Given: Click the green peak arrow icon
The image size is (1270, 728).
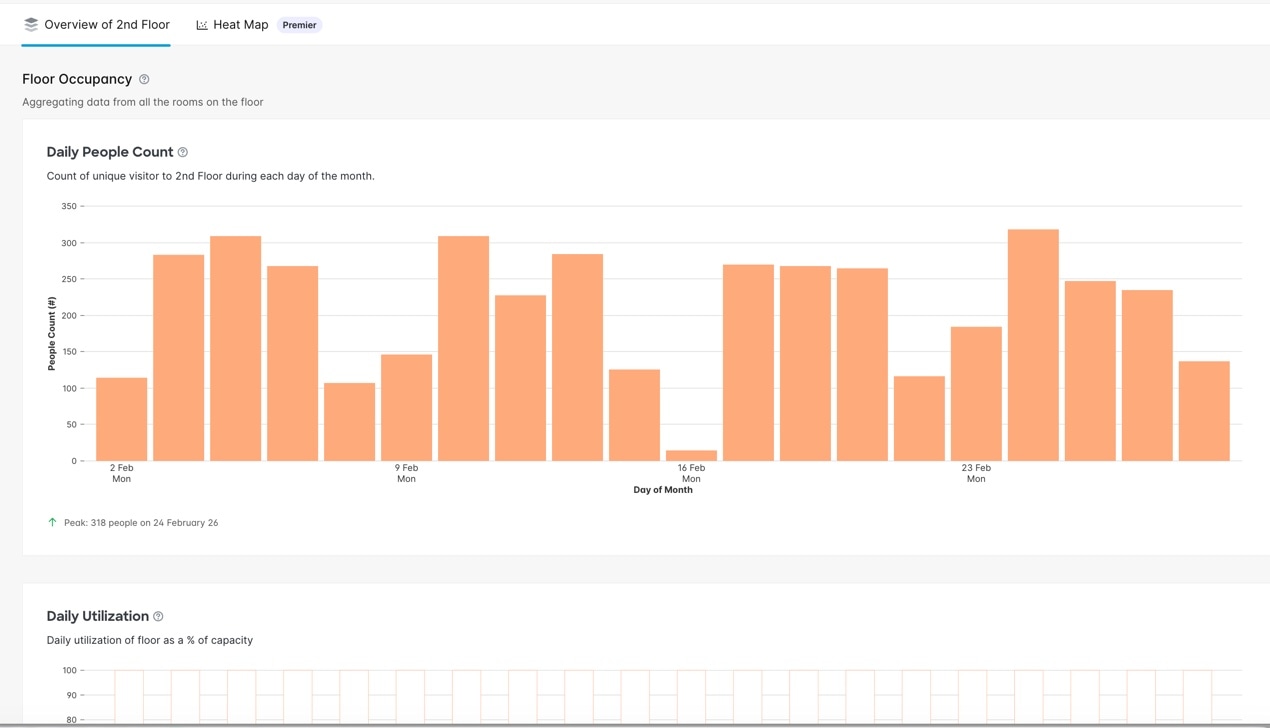Looking at the screenshot, I should 52,522.
